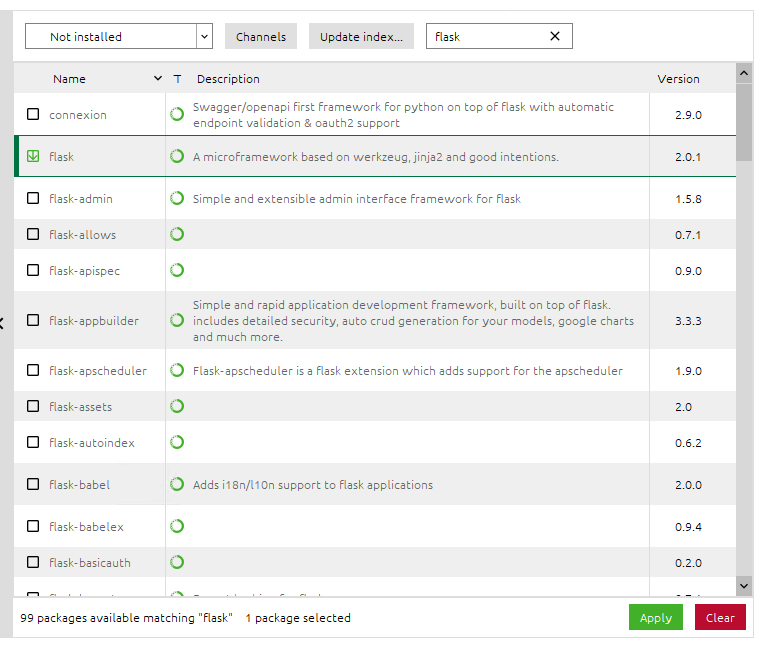764x654 pixels.
Task: Click the type icon for flask-assets
Action: tap(177, 406)
